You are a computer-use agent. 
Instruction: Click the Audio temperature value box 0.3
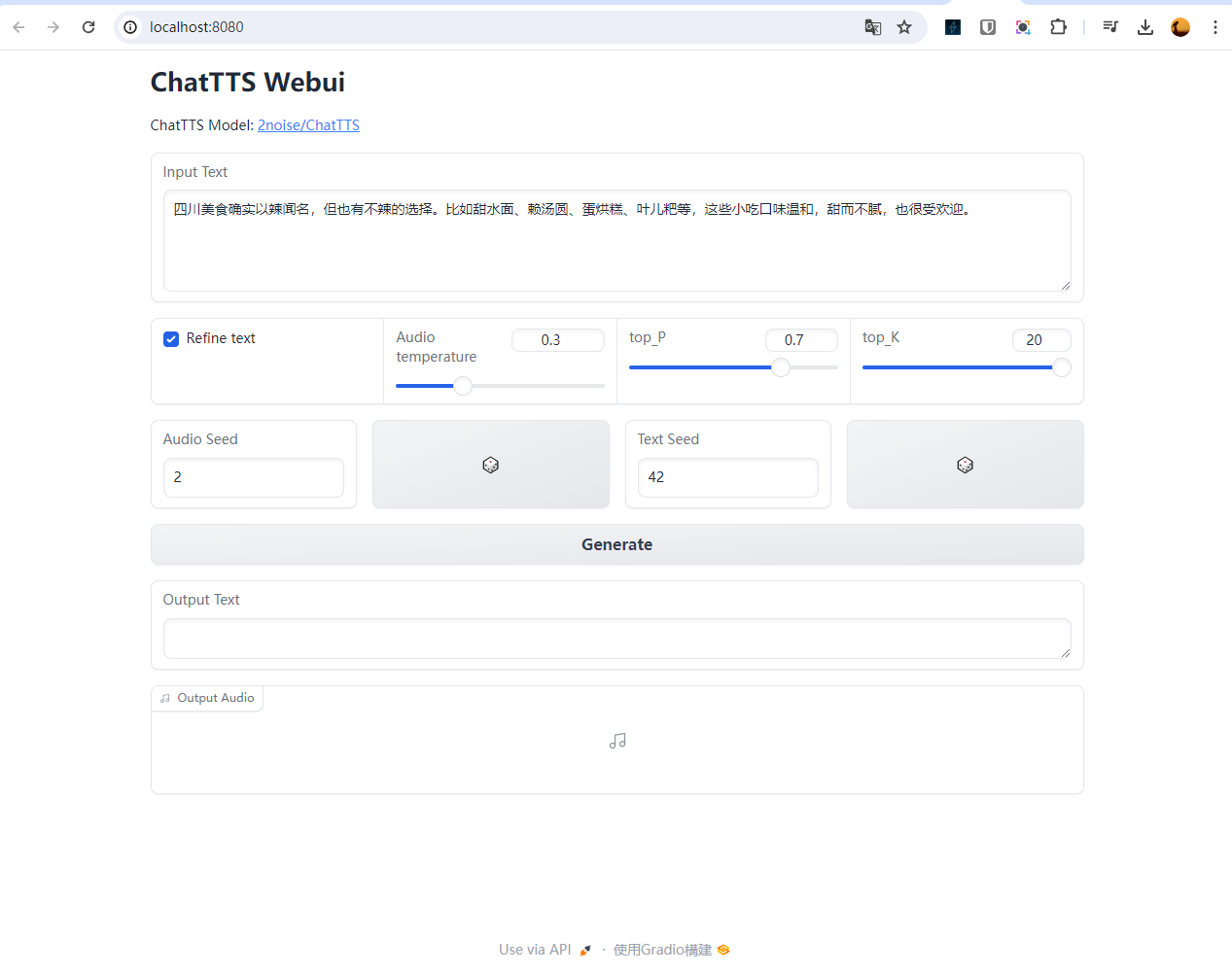pos(558,340)
